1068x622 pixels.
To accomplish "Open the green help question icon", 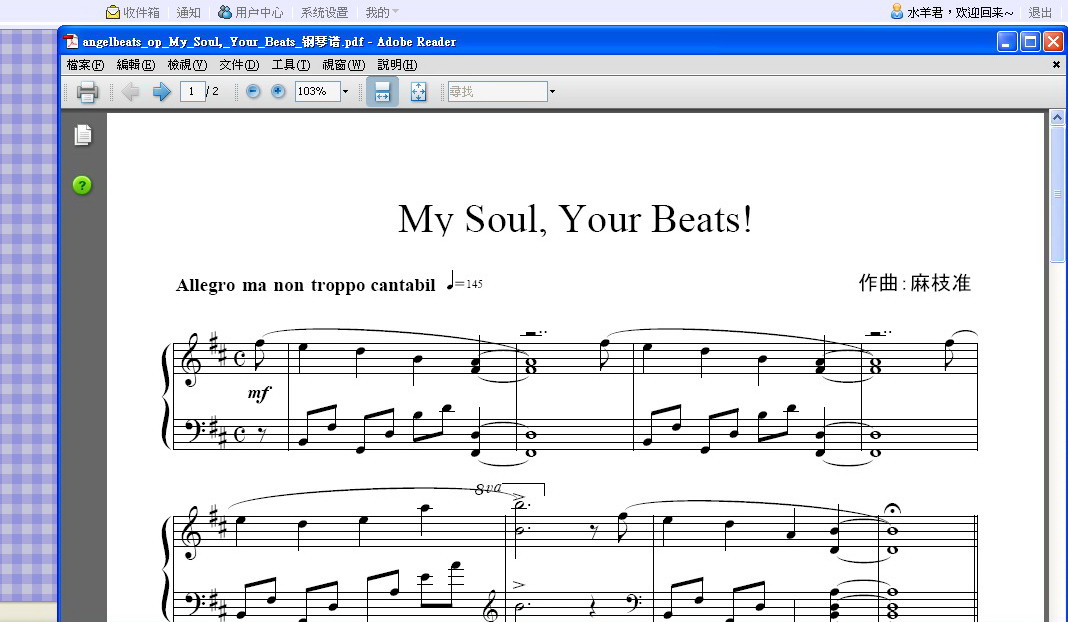I will point(82,185).
